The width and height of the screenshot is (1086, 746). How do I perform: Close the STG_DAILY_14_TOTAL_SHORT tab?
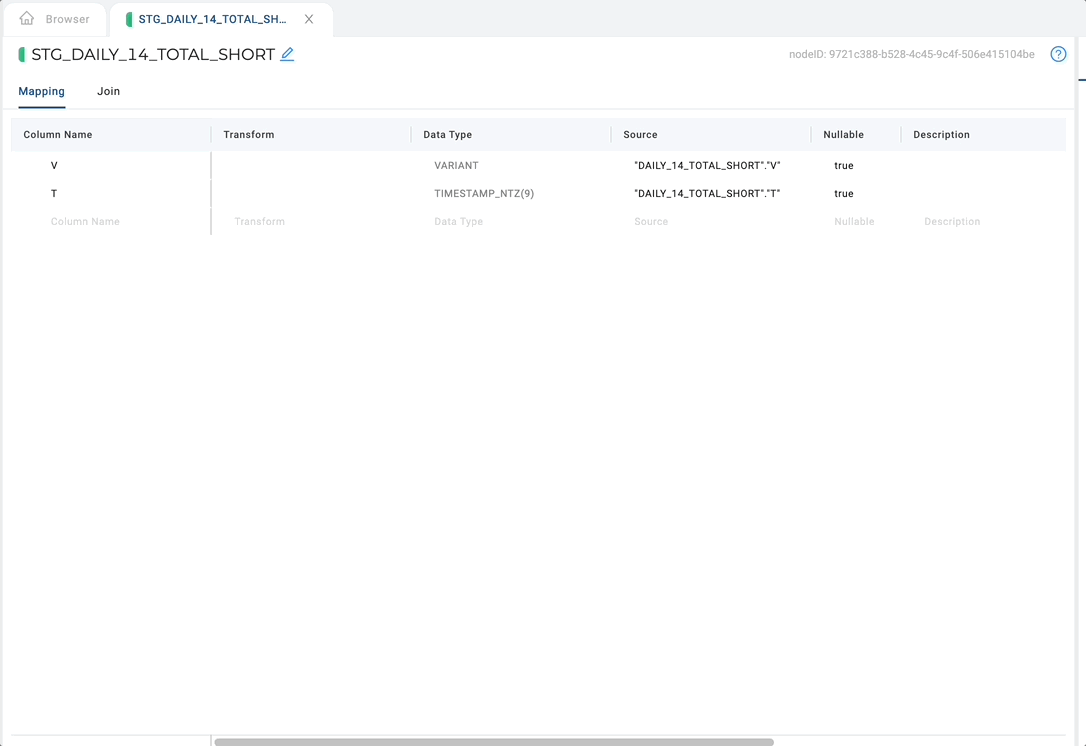click(309, 18)
